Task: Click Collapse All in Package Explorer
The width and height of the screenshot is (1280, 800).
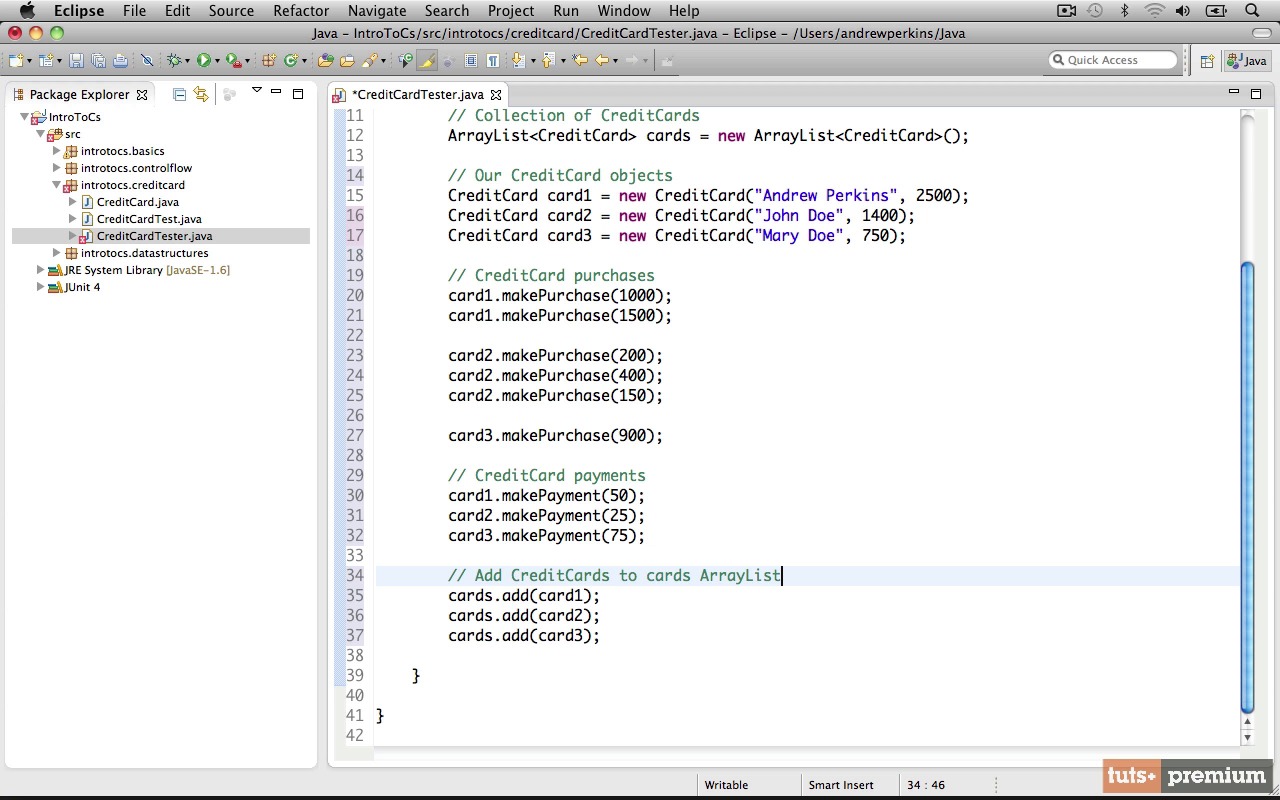Action: click(x=180, y=94)
